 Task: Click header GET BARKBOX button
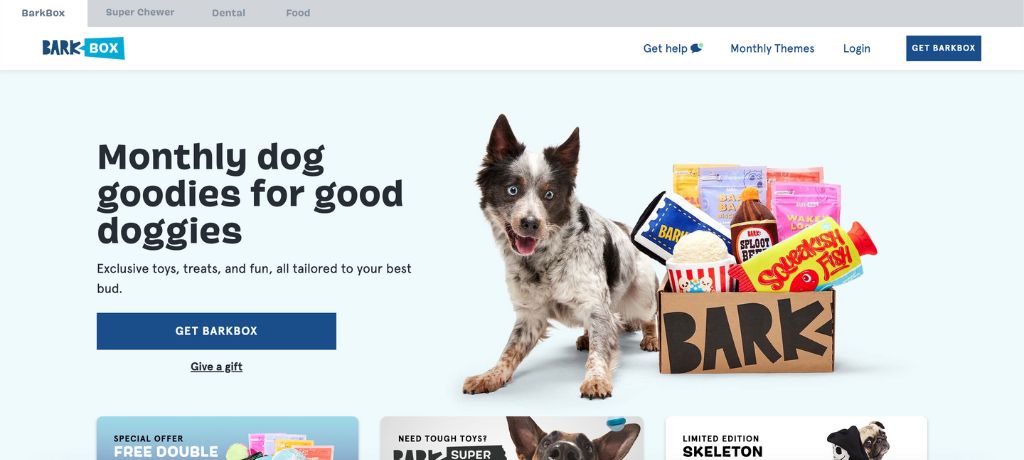943,48
